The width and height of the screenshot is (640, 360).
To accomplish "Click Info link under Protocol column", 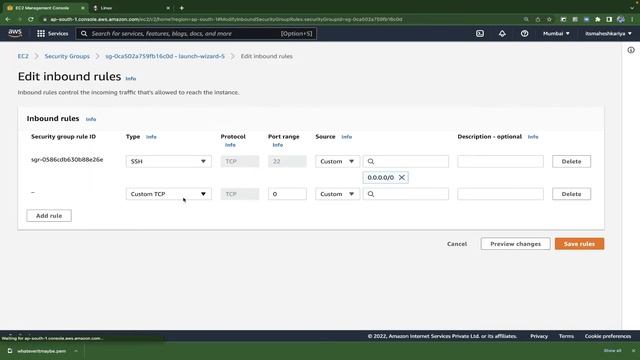I will (x=230, y=145).
